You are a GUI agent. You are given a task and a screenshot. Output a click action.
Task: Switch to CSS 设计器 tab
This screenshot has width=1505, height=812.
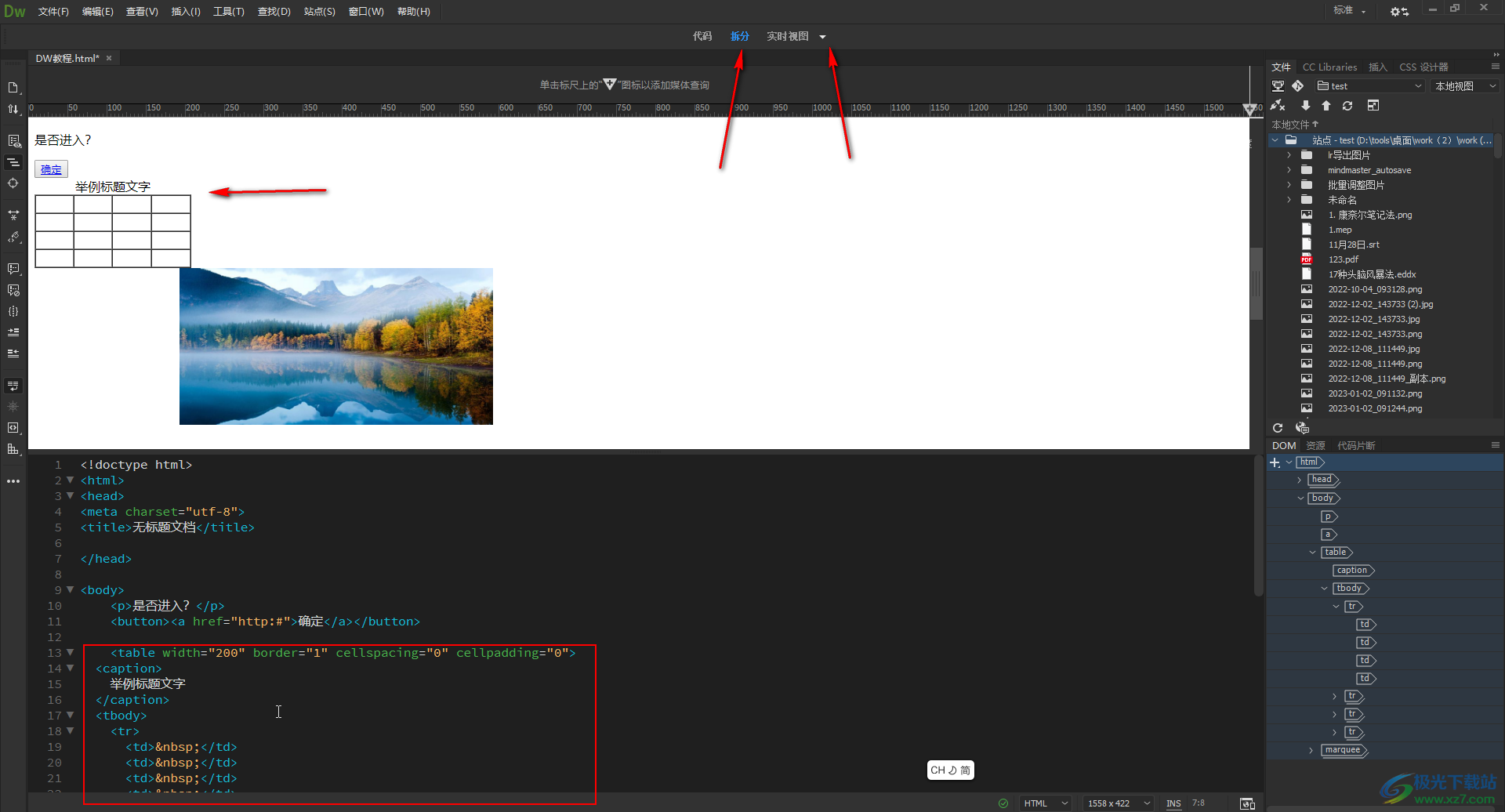coord(1423,67)
